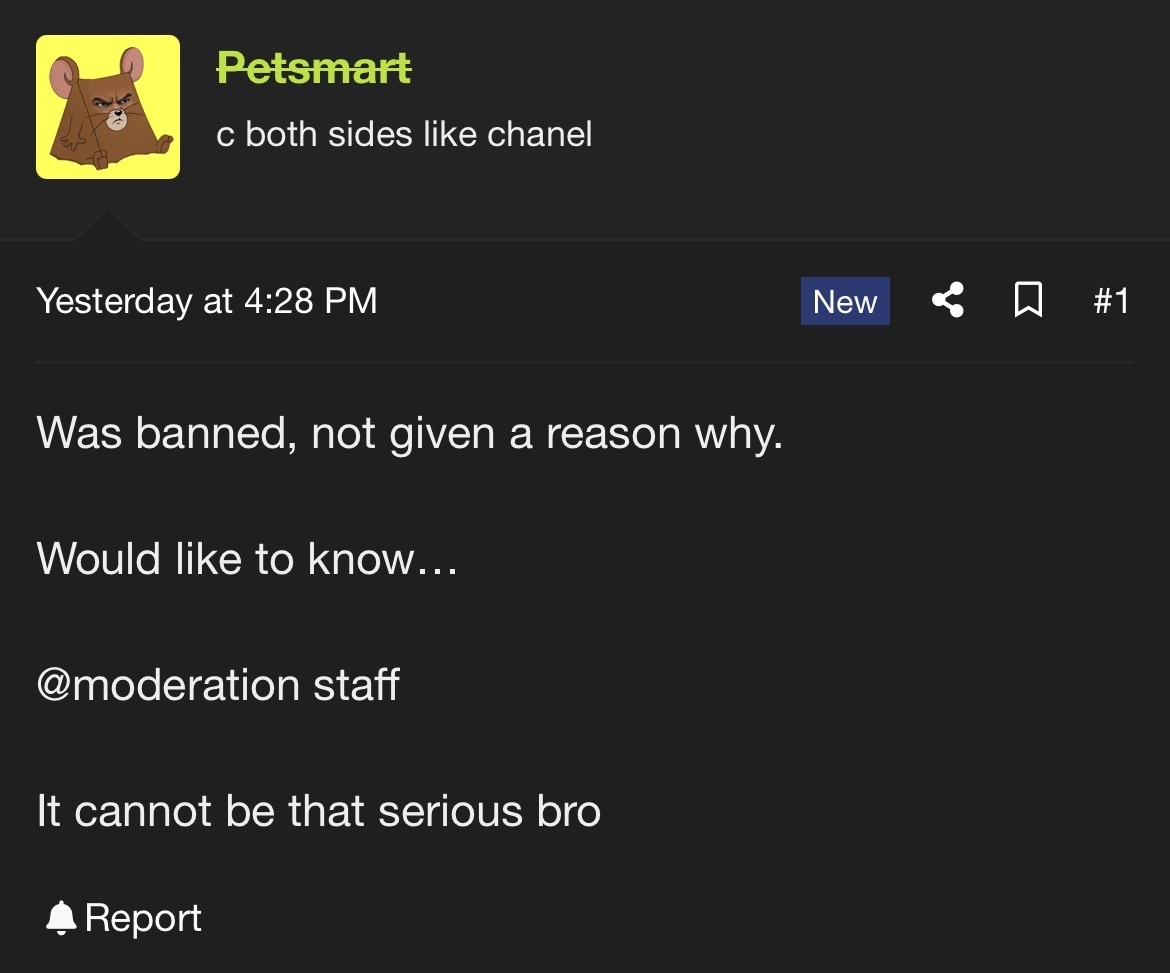Viewport: 1170px width, 973px height.
Task: Open the #1 post permalink
Action: pyautogui.click(x=1110, y=301)
